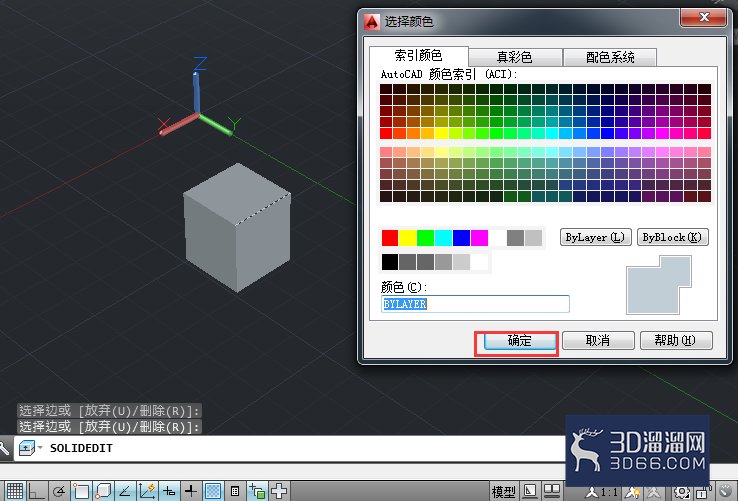This screenshot has height=501, width=738.
Task: Open the 1:1 annotation scale list
Action: pos(603,493)
